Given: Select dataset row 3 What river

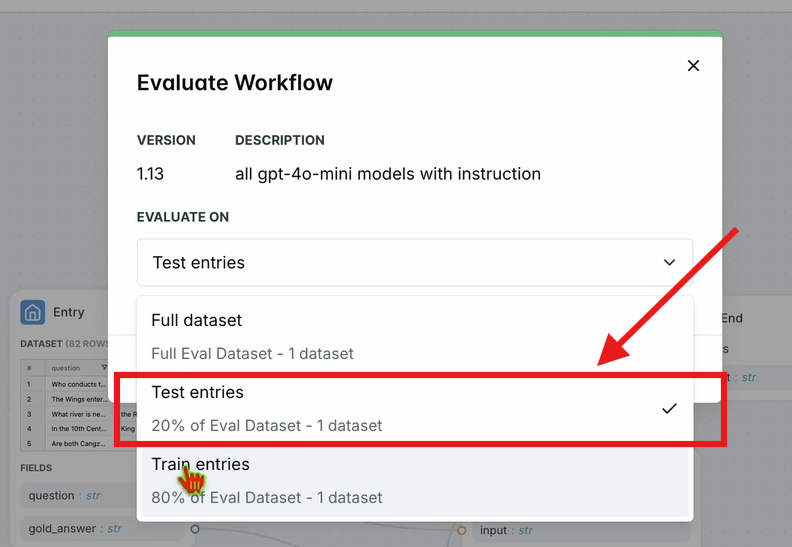Looking at the screenshot, I should [x=78, y=414].
